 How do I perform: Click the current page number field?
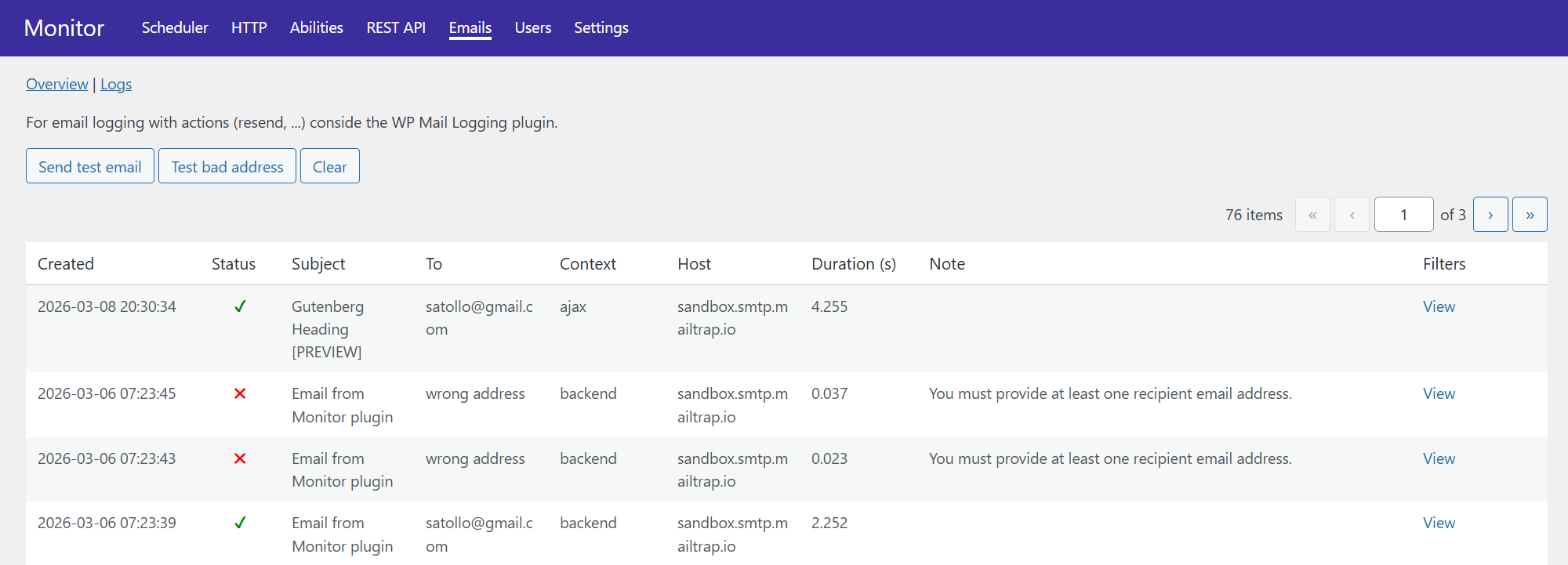coord(1403,215)
